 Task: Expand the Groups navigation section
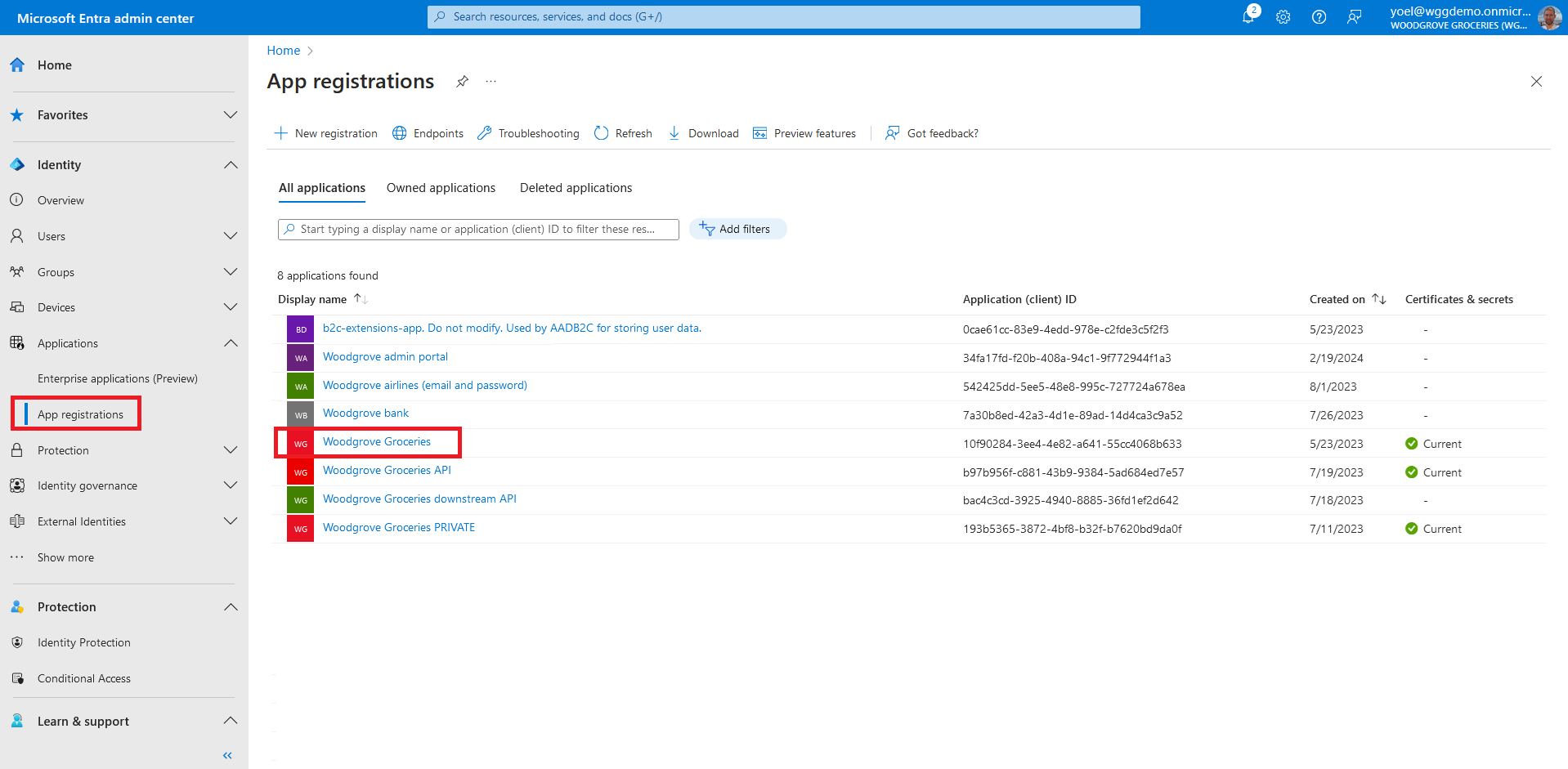tap(231, 272)
